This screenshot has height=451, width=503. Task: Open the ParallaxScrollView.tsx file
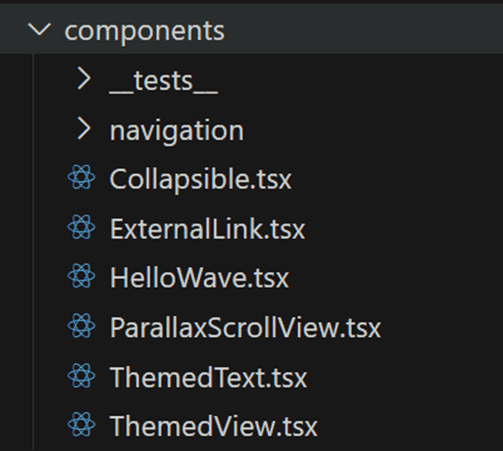(x=245, y=328)
